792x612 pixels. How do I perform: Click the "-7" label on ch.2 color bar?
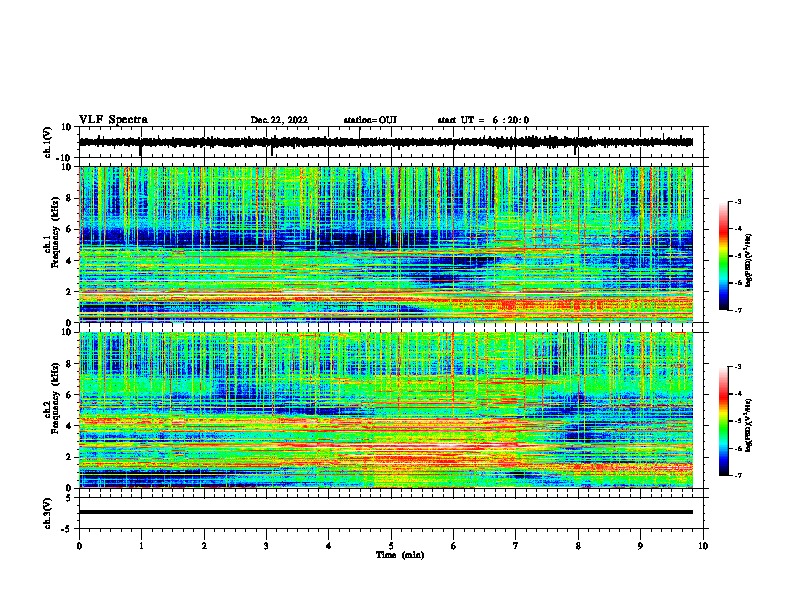point(738,475)
